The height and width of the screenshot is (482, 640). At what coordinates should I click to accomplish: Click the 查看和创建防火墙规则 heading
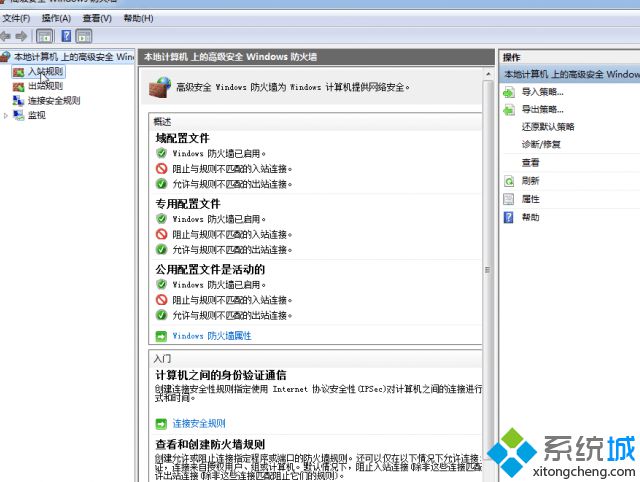pos(210,444)
